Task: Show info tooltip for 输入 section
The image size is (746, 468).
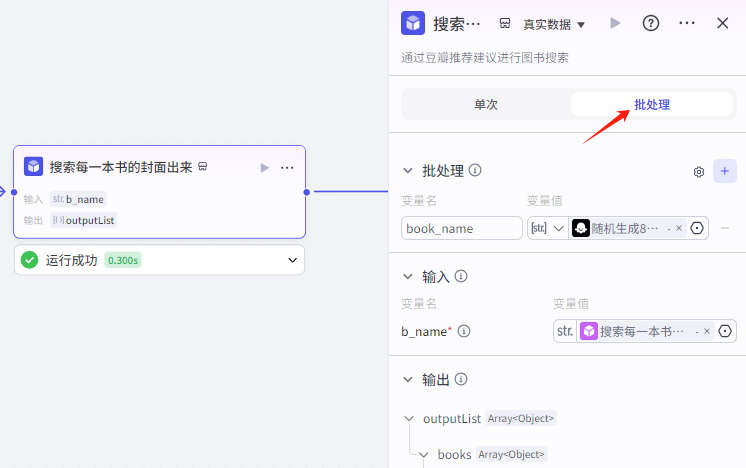Action: click(x=461, y=276)
